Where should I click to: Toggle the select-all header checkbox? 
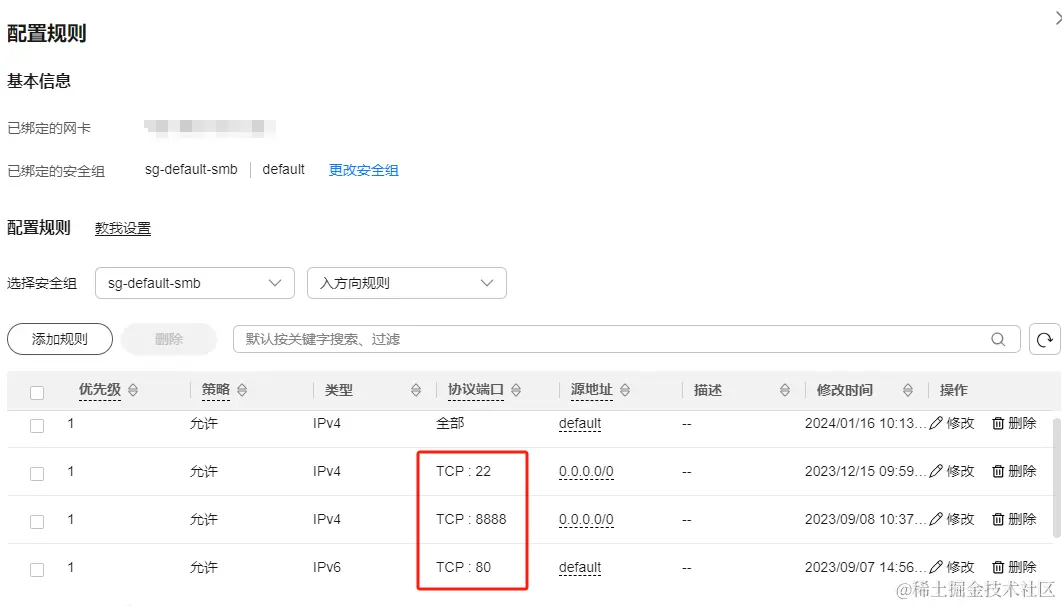[x=37, y=392]
